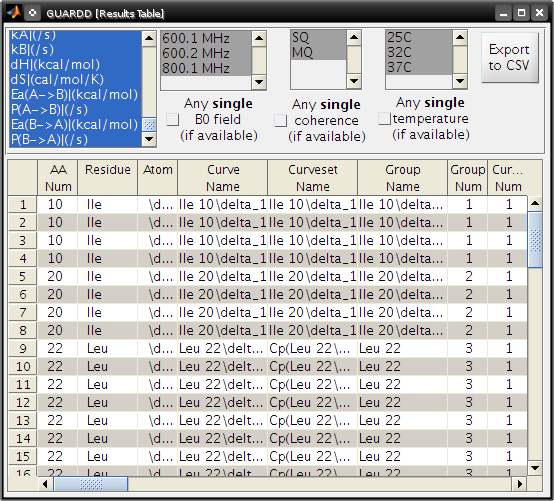Click table horizontal scrollbar thumb

[91, 484]
